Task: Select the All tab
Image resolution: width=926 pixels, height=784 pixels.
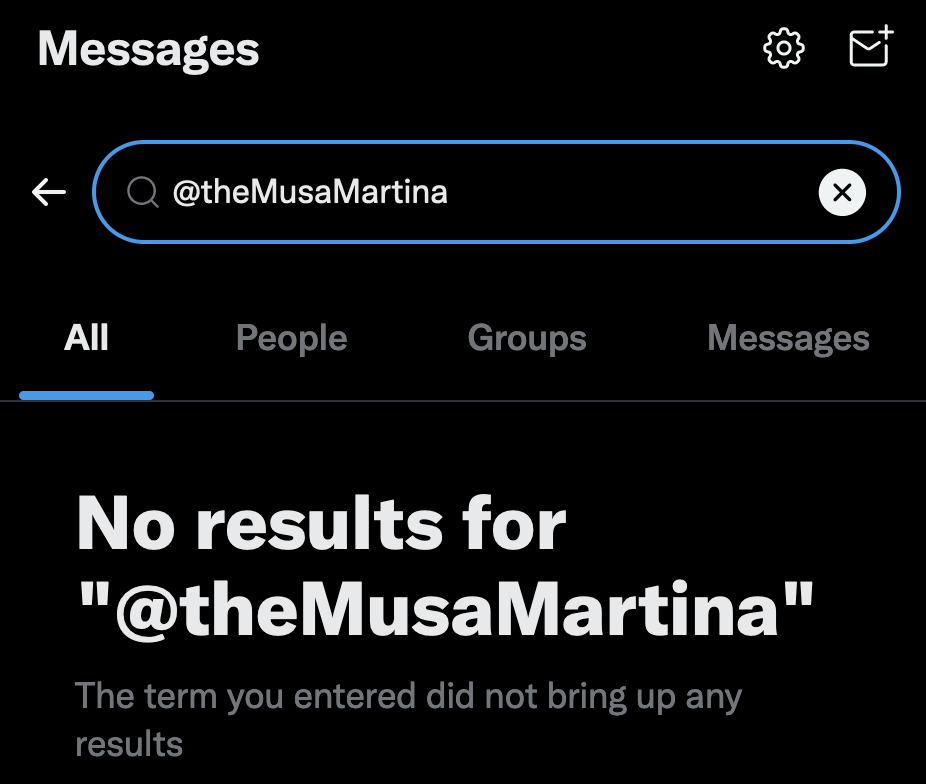Action: tap(86, 339)
